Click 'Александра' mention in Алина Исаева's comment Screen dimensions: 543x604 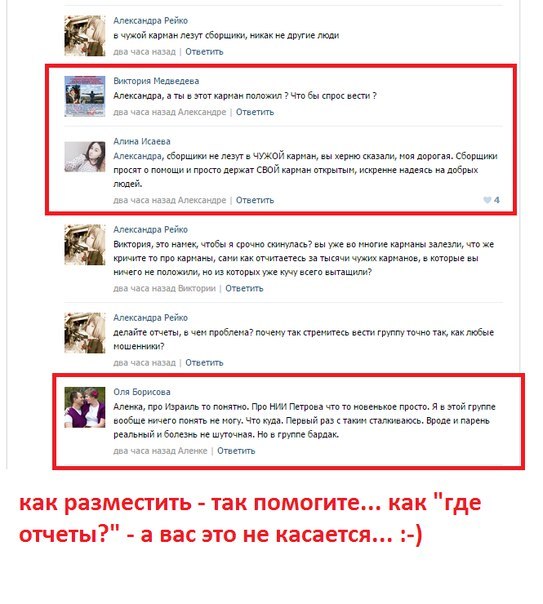(x=137, y=156)
